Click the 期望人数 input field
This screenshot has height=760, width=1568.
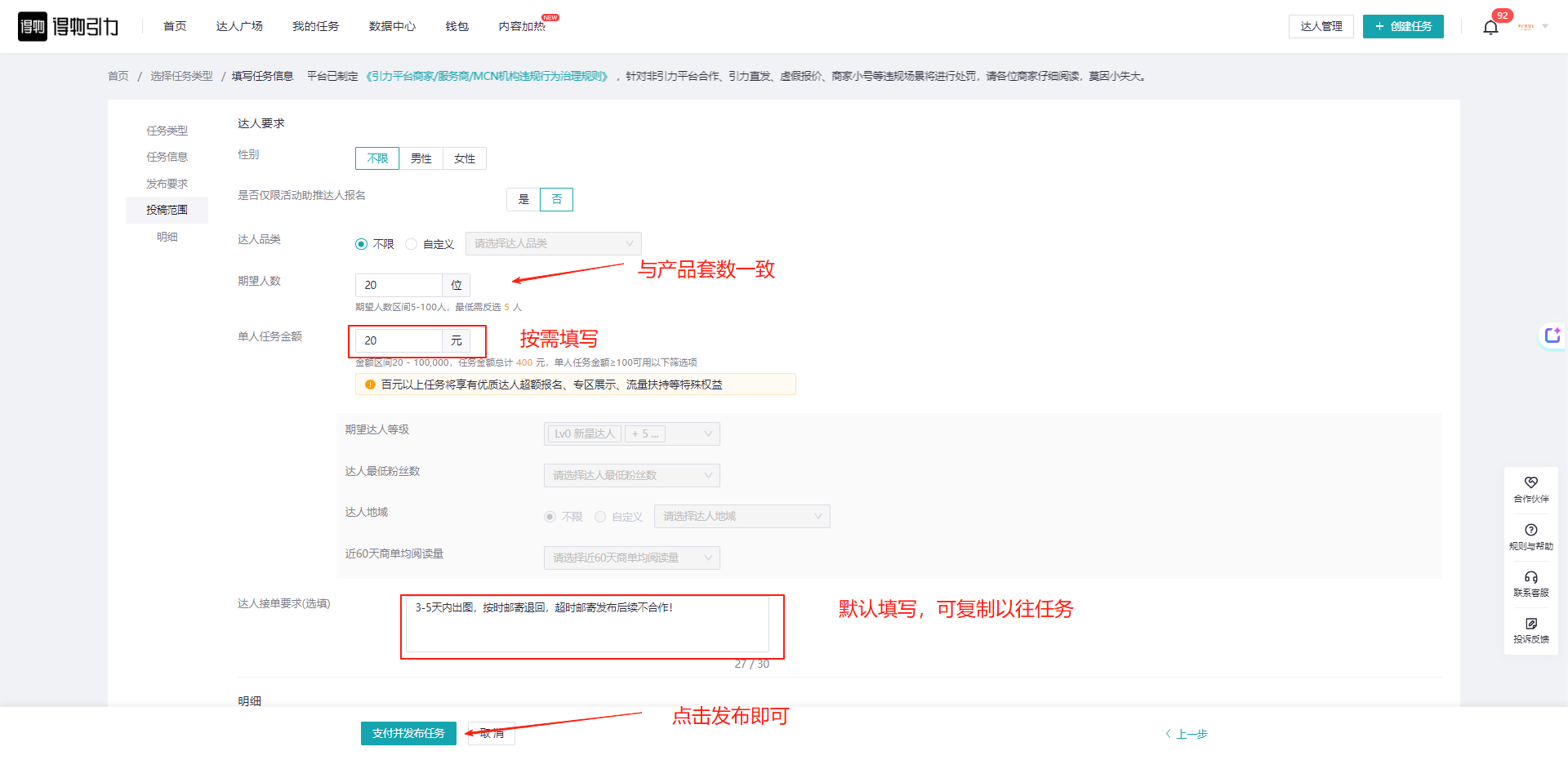click(x=399, y=285)
